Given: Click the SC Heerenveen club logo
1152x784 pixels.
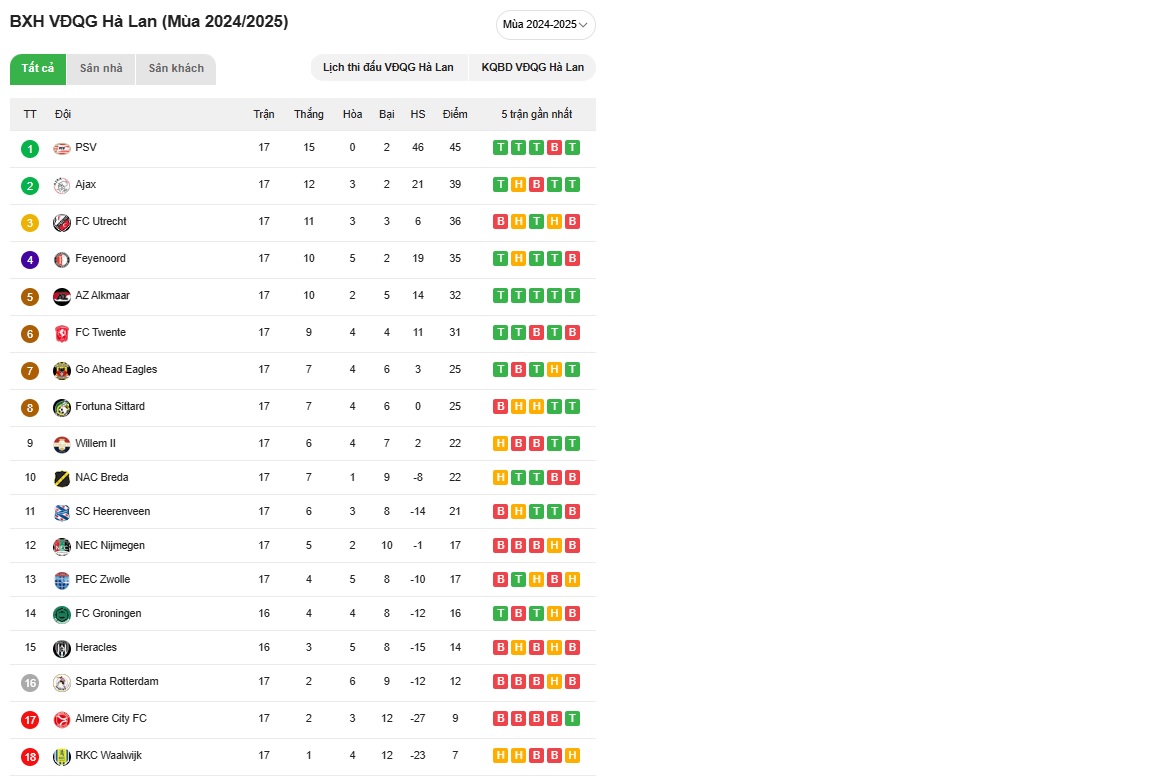Looking at the screenshot, I should (x=62, y=512).
